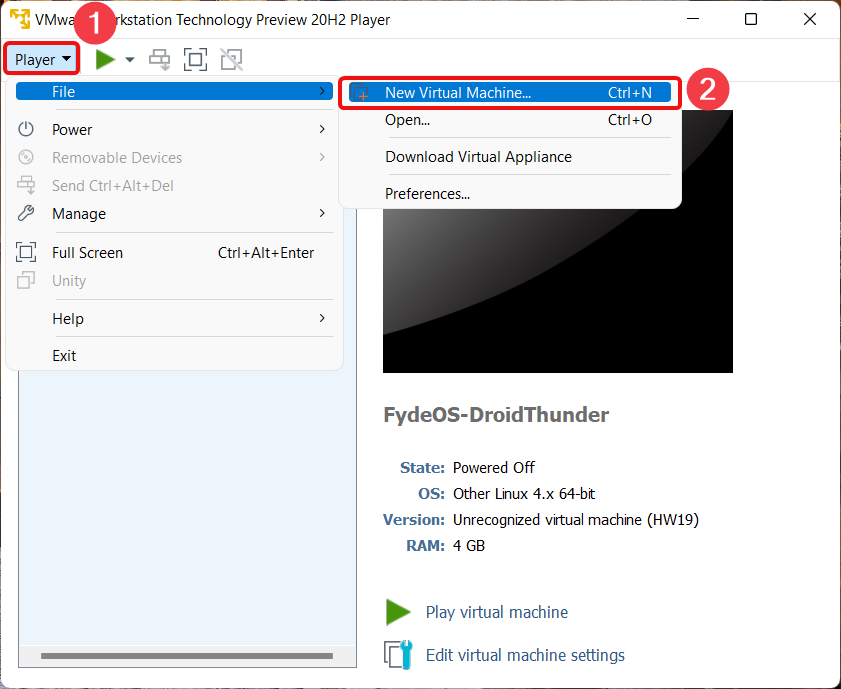841x689 pixels.
Task: Click the wrench icon next to Manage
Action: coord(26,213)
